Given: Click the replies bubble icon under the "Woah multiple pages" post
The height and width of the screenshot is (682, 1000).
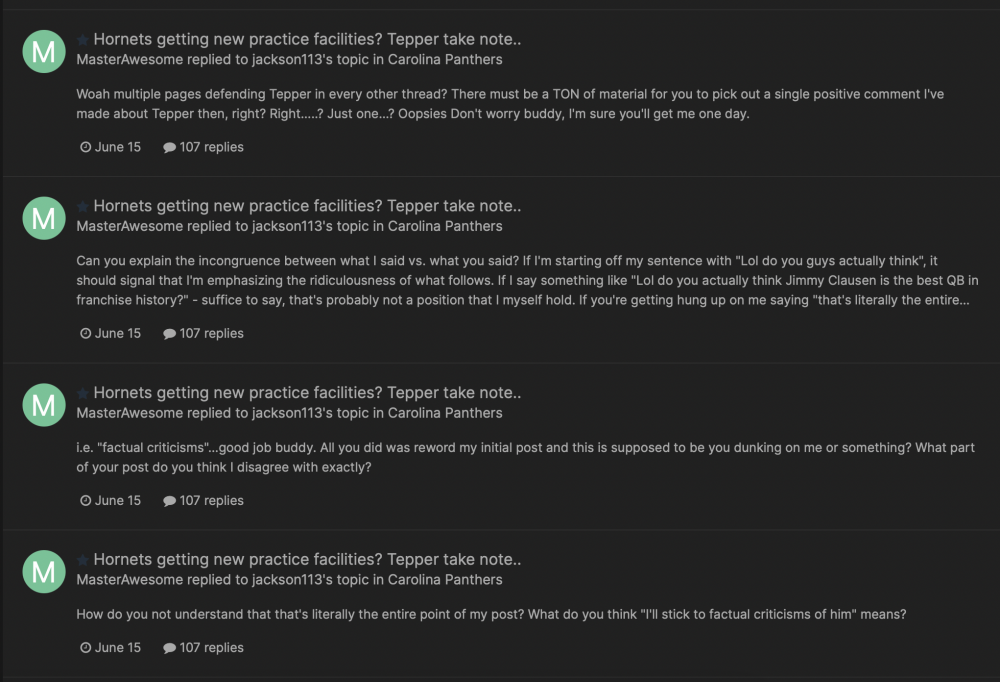Looking at the screenshot, I should pos(169,147).
